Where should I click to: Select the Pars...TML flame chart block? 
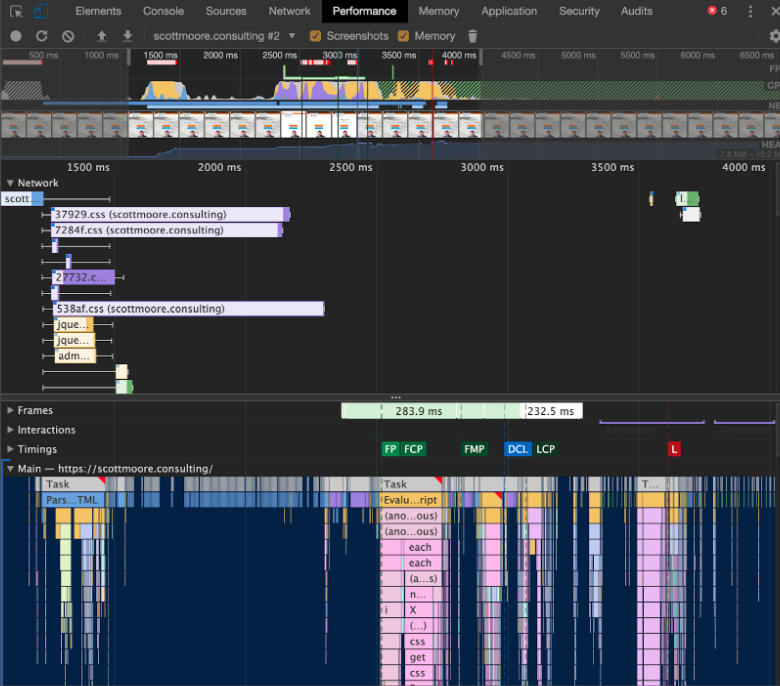click(72, 499)
